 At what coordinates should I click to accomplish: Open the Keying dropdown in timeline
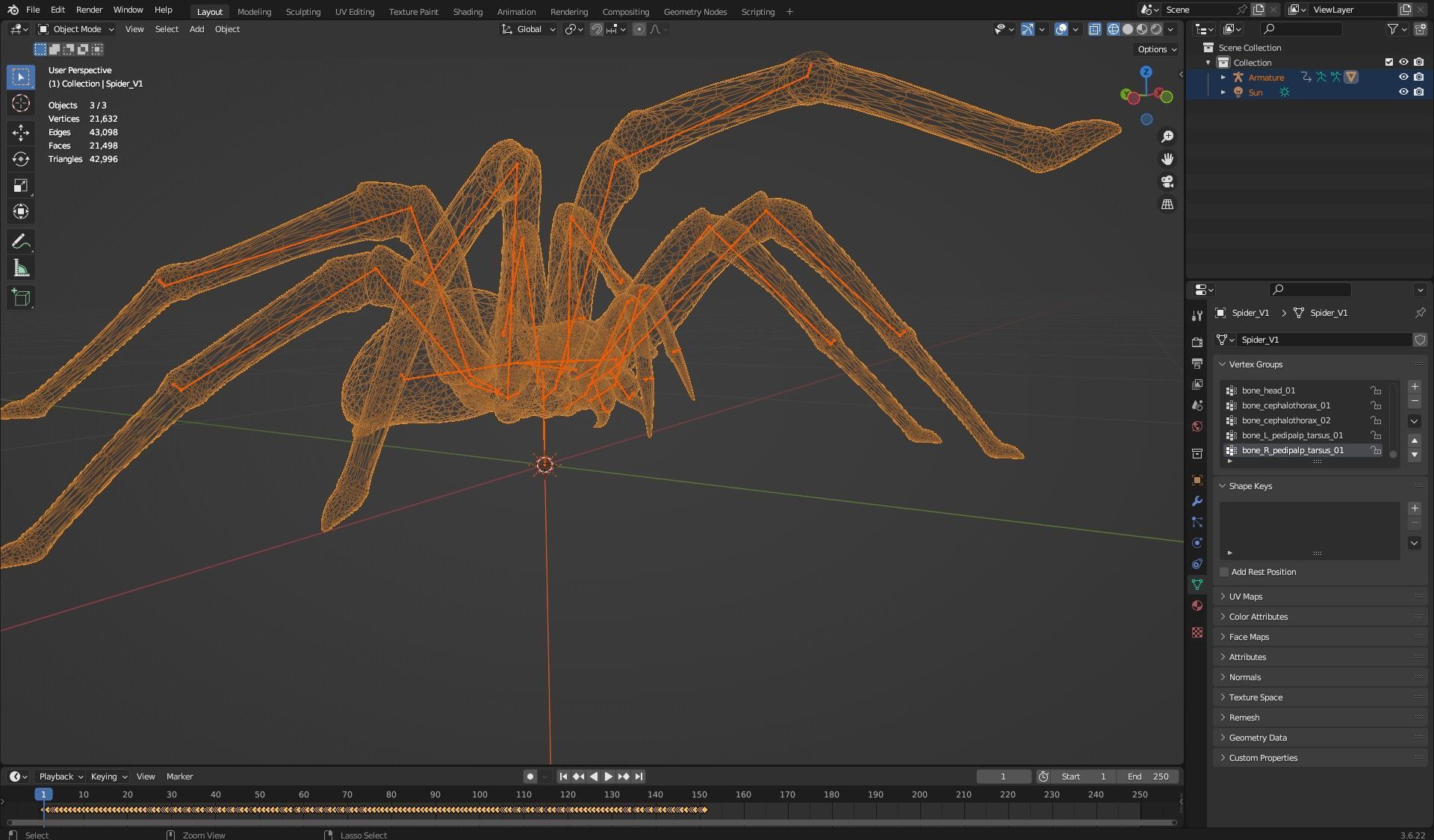click(x=108, y=777)
